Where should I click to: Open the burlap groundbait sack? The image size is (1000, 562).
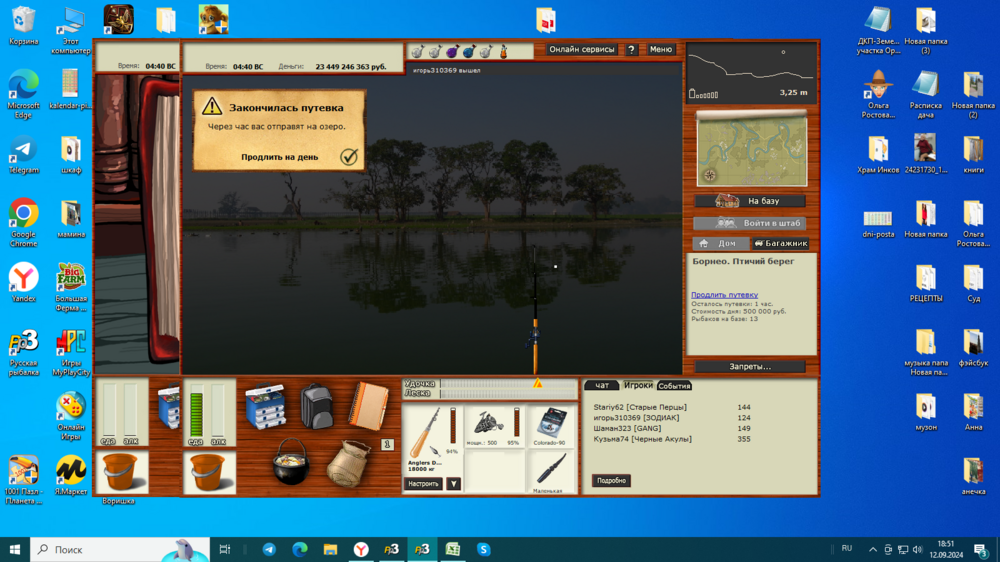pos(349,463)
